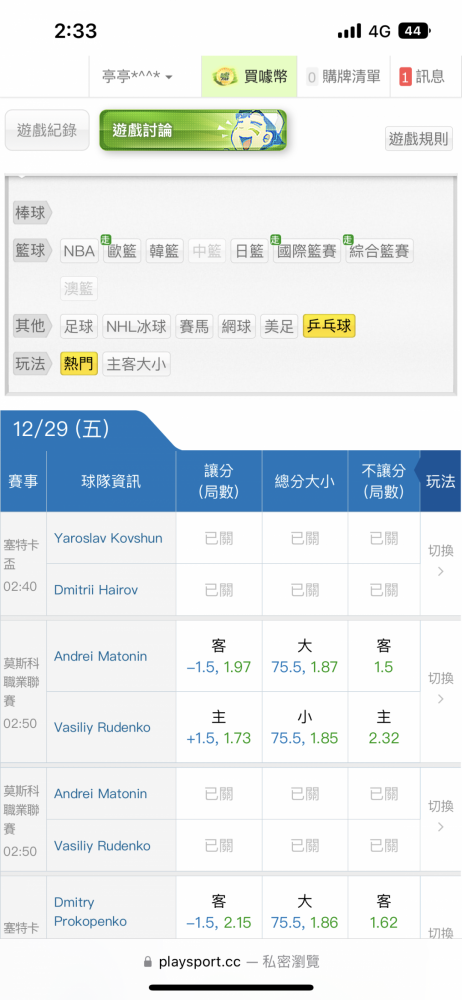462x1000 pixels.
Task: Tap the 遊戲討論 cartoon banner
Action: coord(193,130)
